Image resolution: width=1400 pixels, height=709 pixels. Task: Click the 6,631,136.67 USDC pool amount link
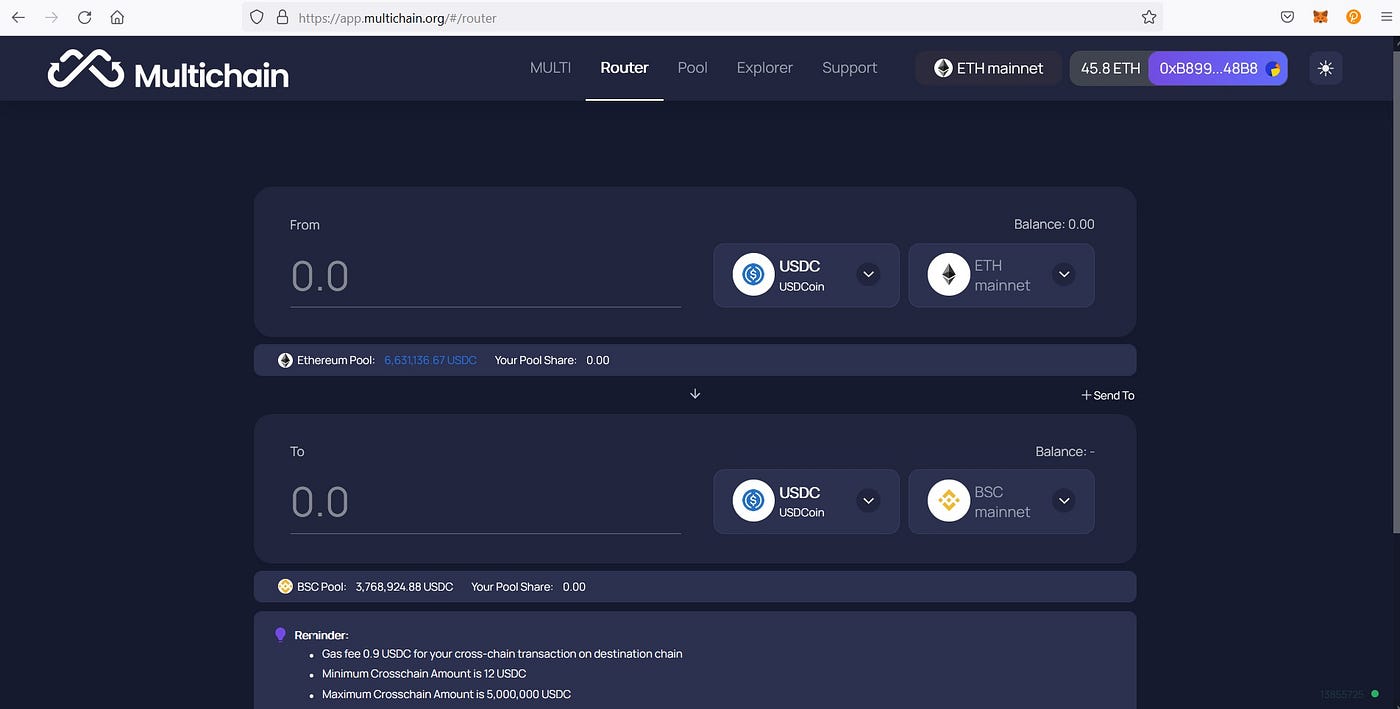[x=431, y=360]
